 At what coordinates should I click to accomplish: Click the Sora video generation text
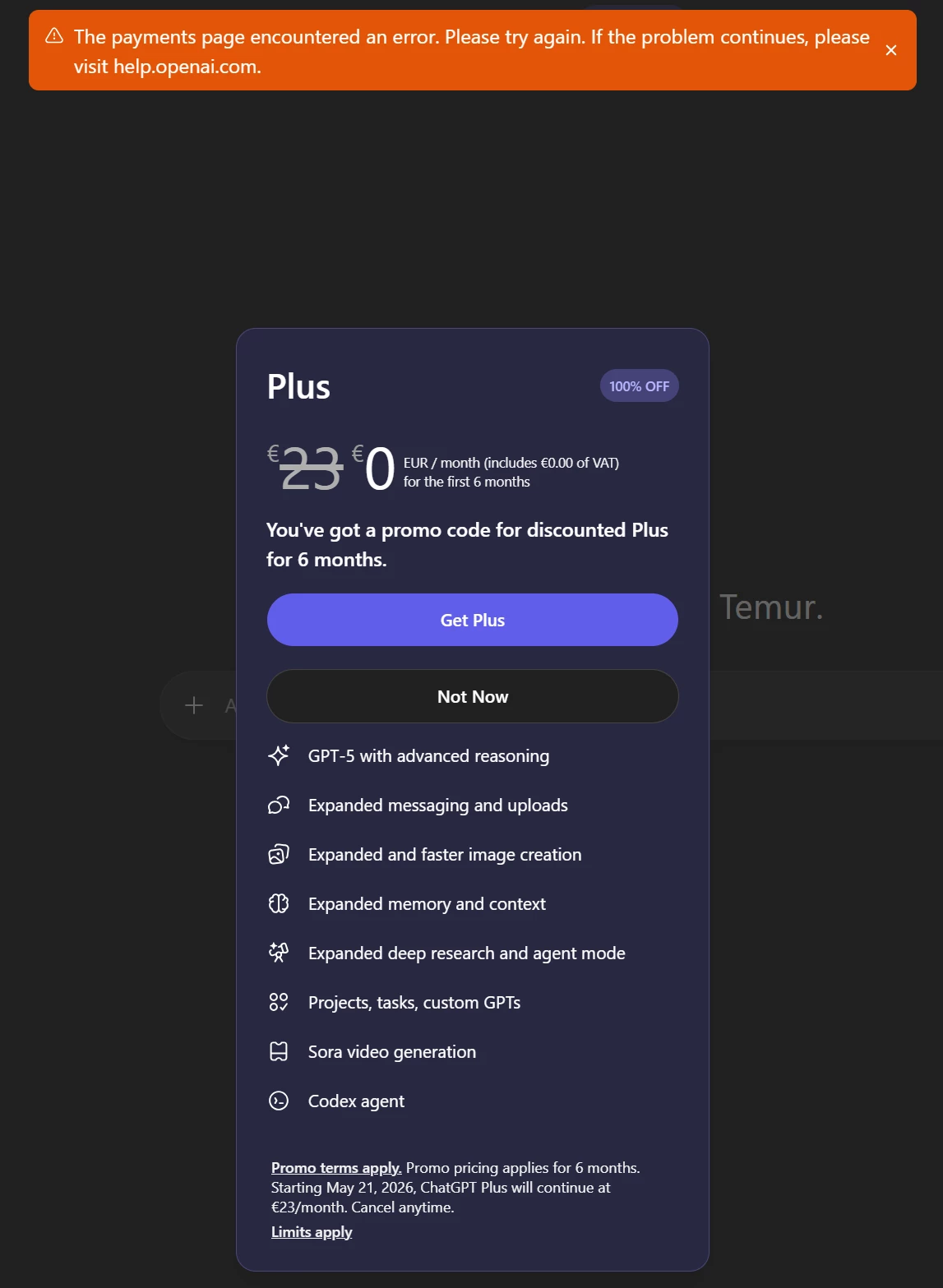point(391,1052)
